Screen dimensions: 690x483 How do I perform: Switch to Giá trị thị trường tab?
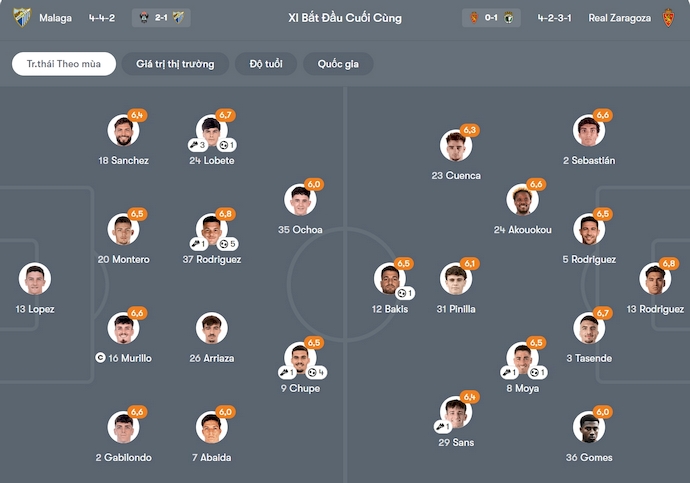(x=175, y=64)
